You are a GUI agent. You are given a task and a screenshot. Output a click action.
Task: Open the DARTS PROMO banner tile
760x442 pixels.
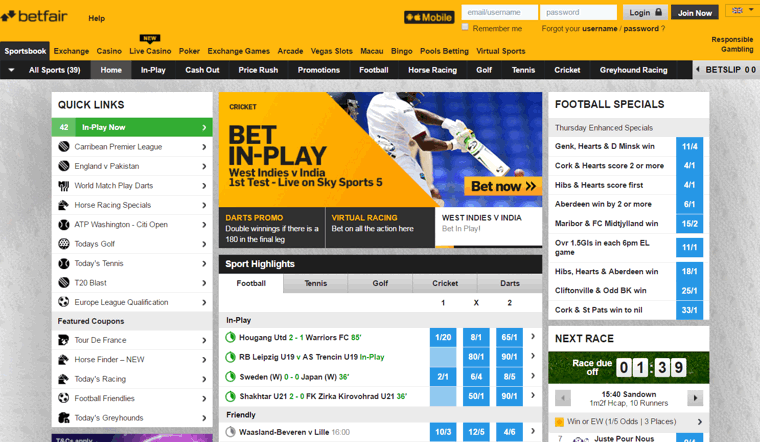click(272, 228)
